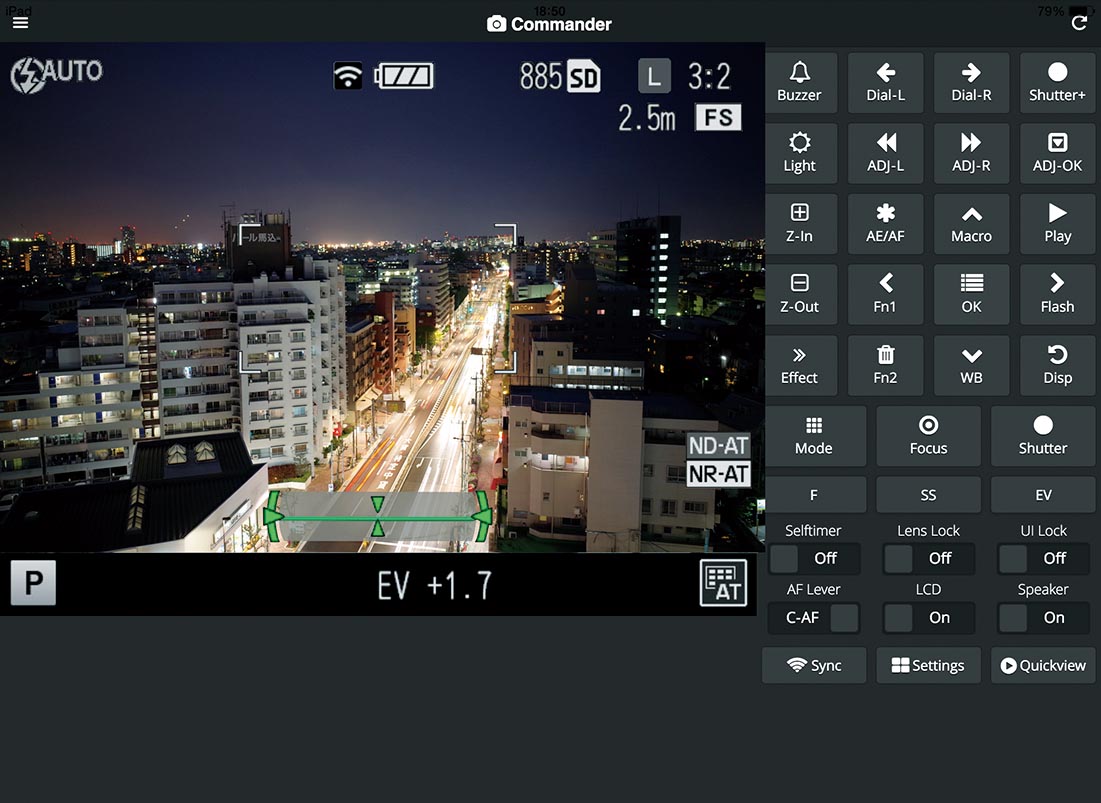Toggle the Selftimer off switch

pos(814,558)
